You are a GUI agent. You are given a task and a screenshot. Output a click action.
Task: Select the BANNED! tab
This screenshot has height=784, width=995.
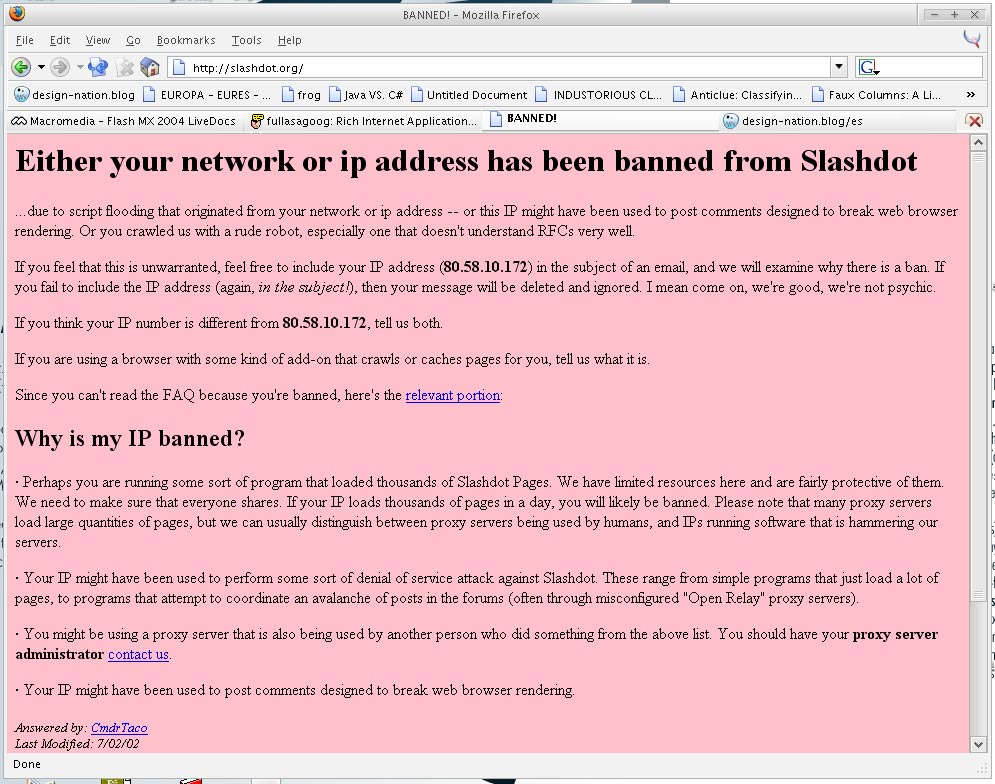coord(600,119)
